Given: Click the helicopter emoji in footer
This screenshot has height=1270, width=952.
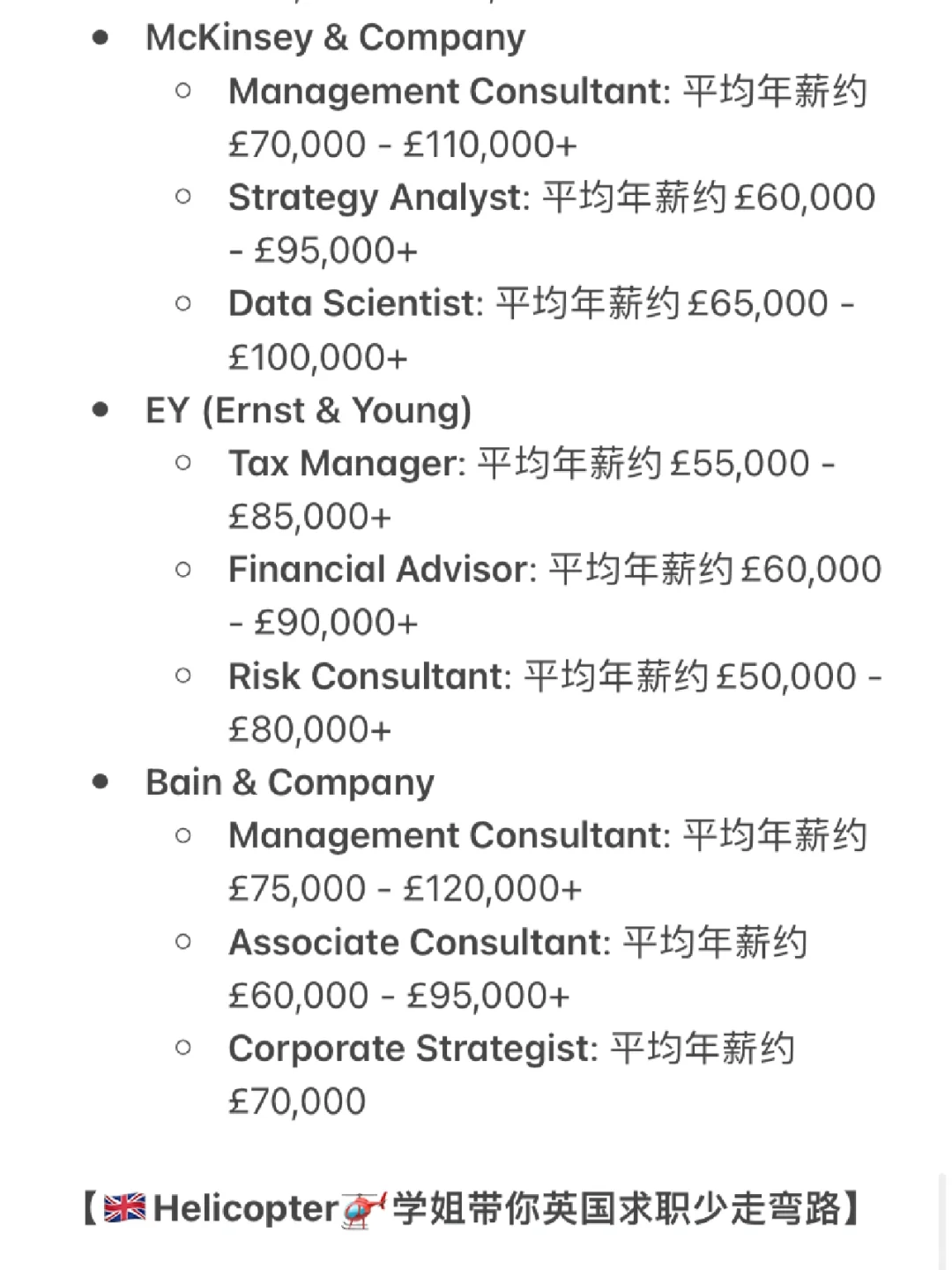Looking at the screenshot, I should [x=364, y=1208].
